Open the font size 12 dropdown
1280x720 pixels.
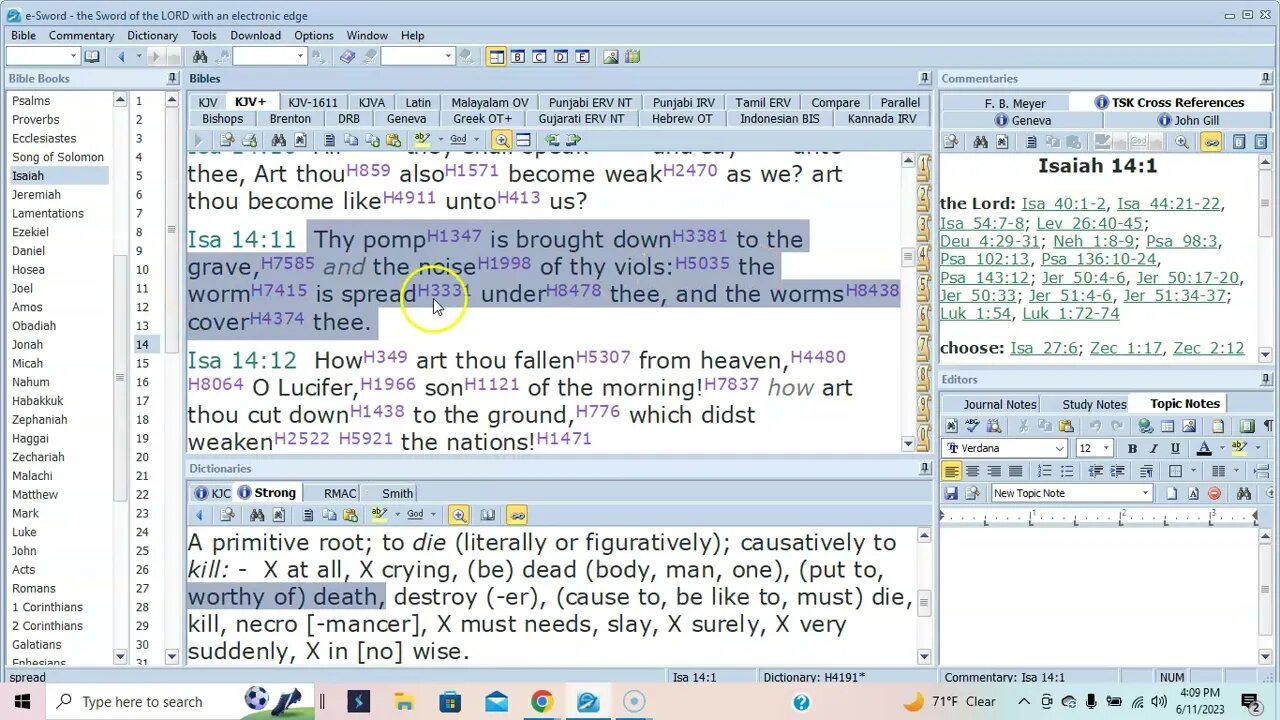1106,448
